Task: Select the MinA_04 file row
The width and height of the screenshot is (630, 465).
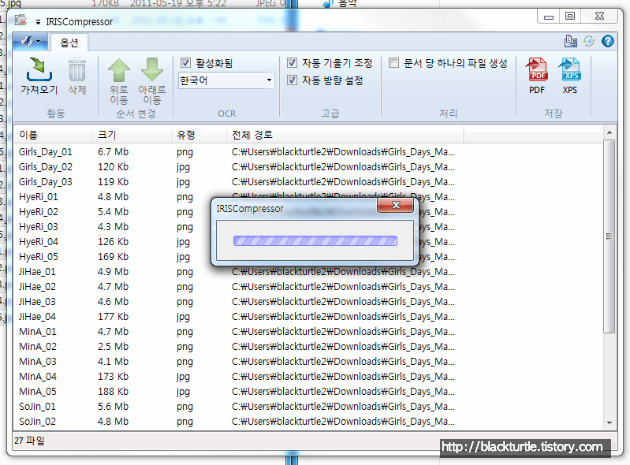Action: pos(308,377)
